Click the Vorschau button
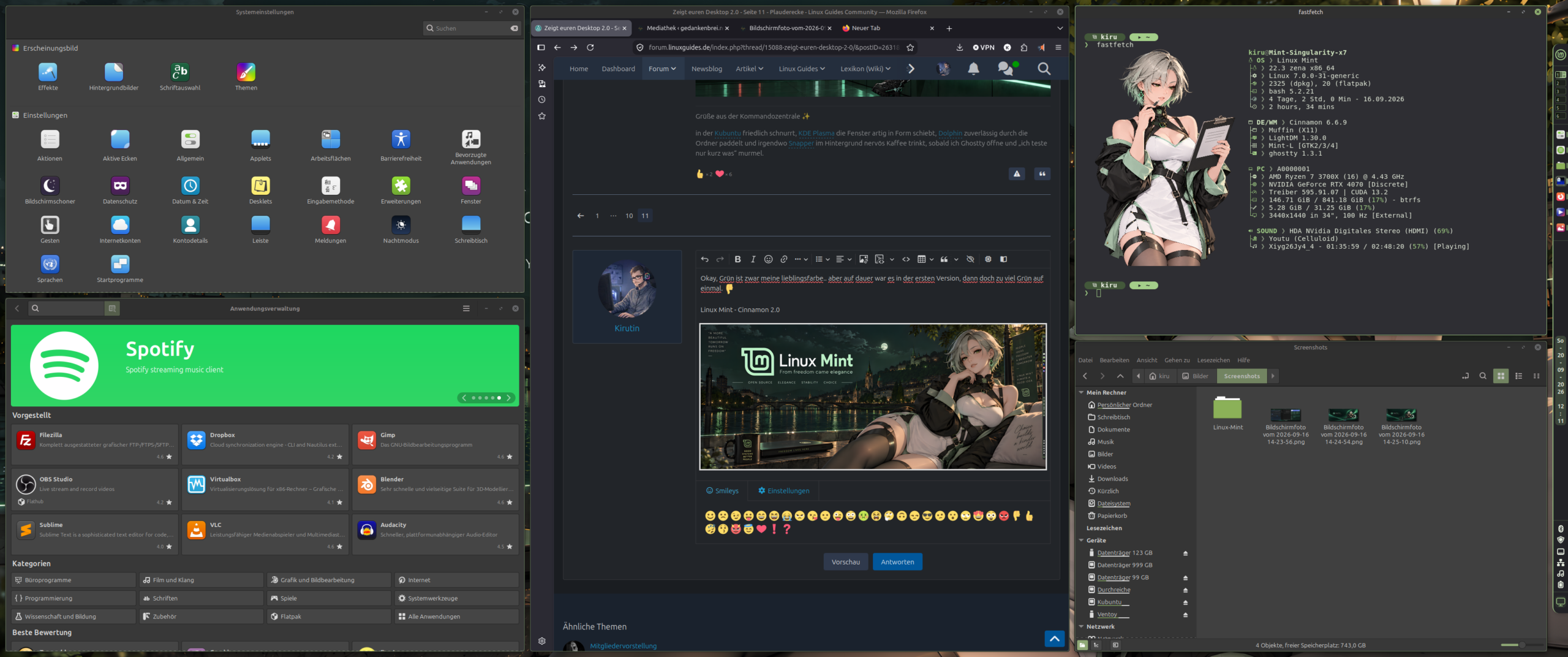 (x=845, y=562)
